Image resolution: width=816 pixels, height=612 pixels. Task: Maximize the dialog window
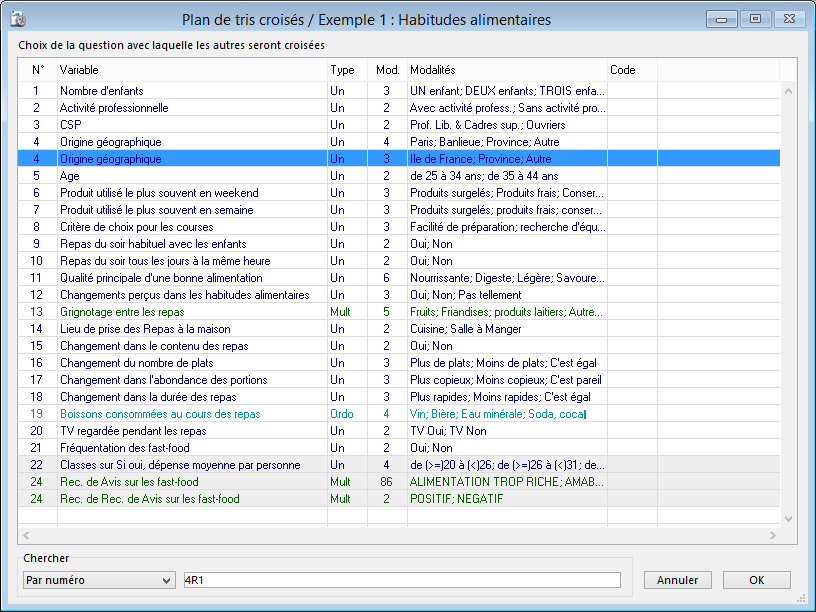point(755,19)
